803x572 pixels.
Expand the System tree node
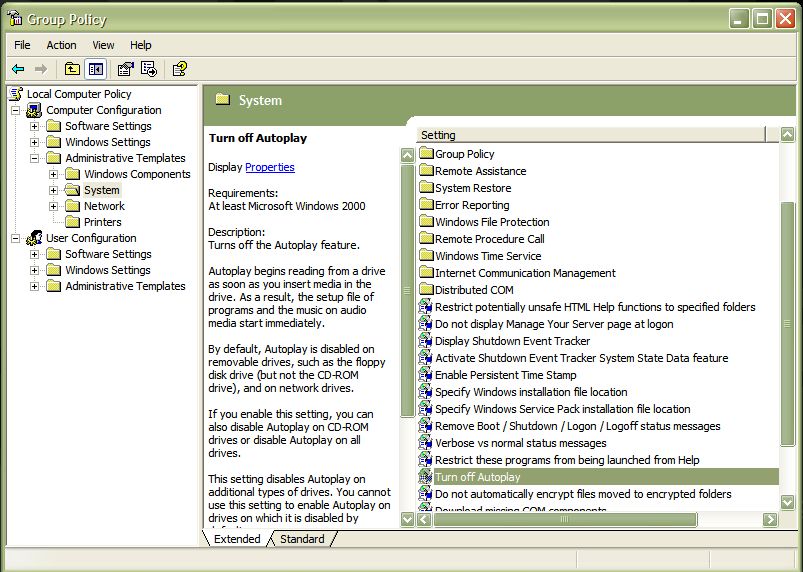pos(53,190)
